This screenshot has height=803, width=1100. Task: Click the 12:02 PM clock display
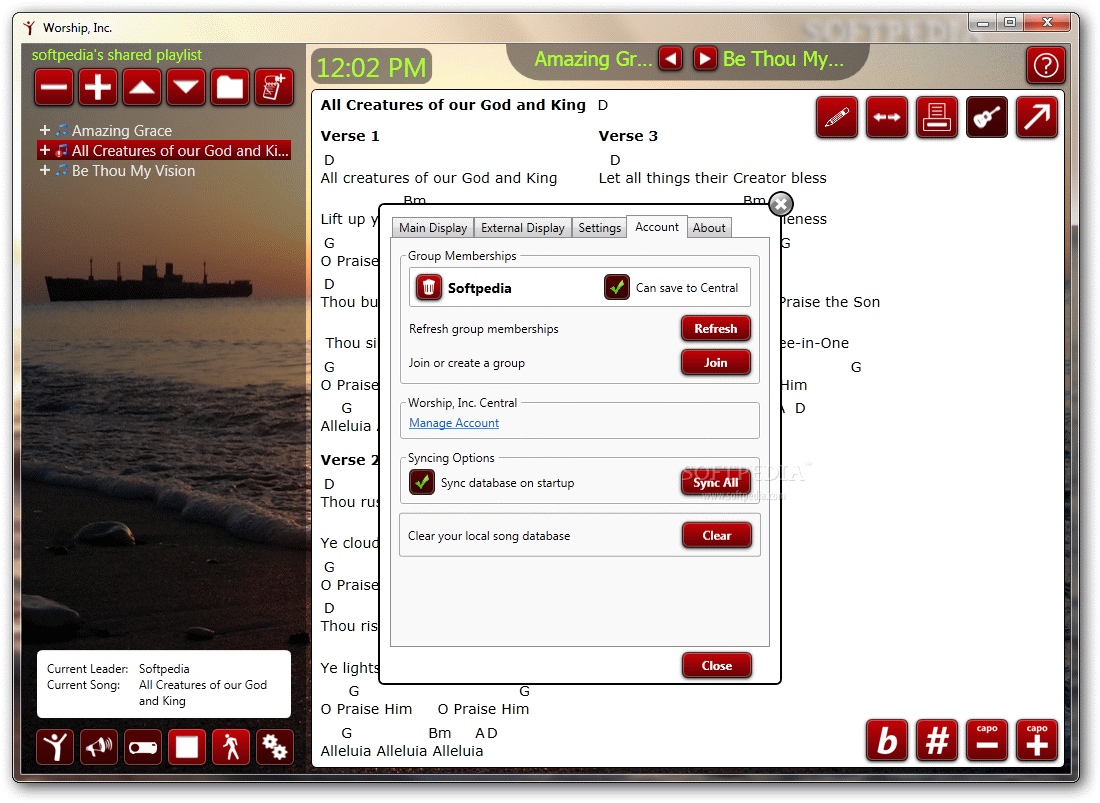click(x=371, y=68)
